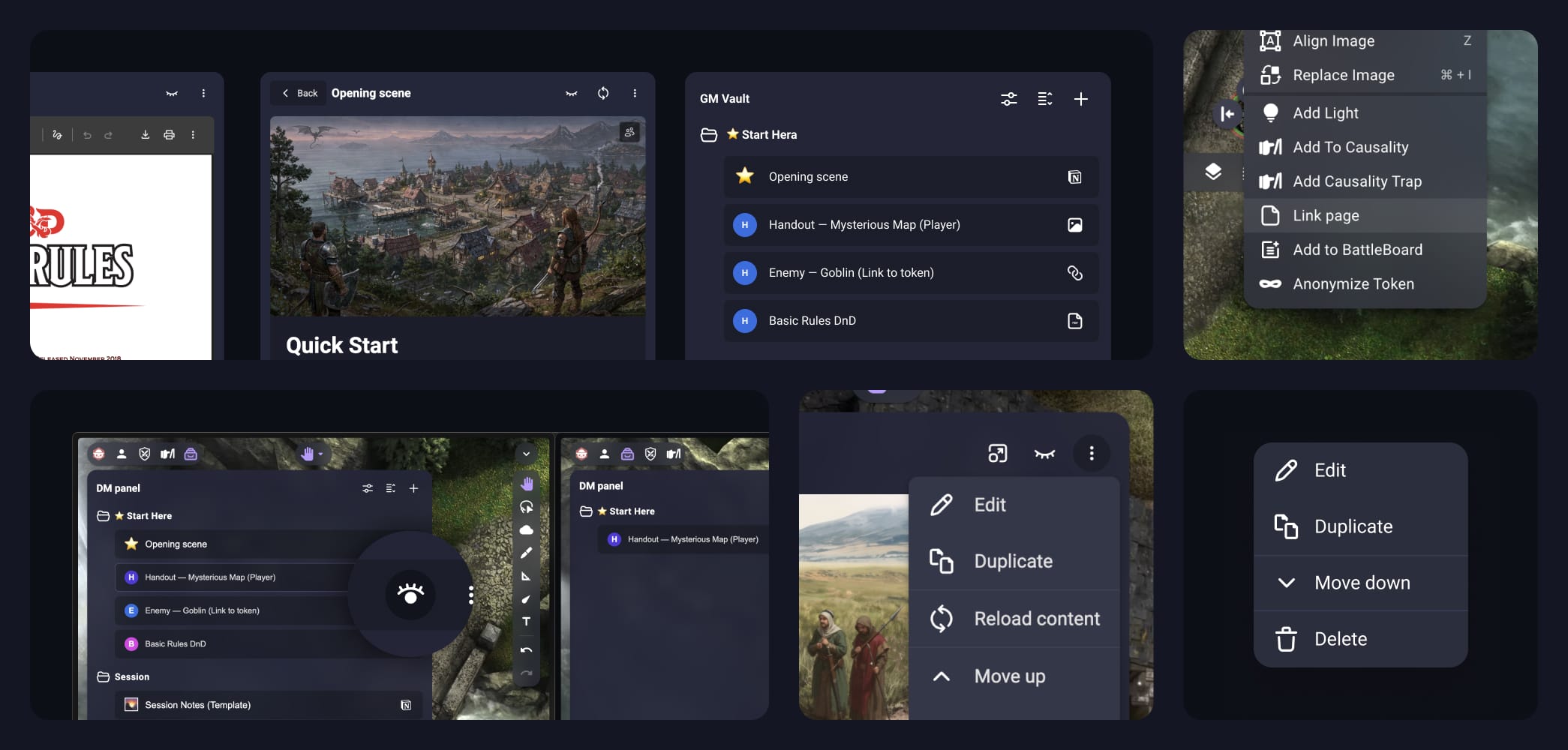
Task: Select the text tool in vertical toolbar
Action: [527, 622]
